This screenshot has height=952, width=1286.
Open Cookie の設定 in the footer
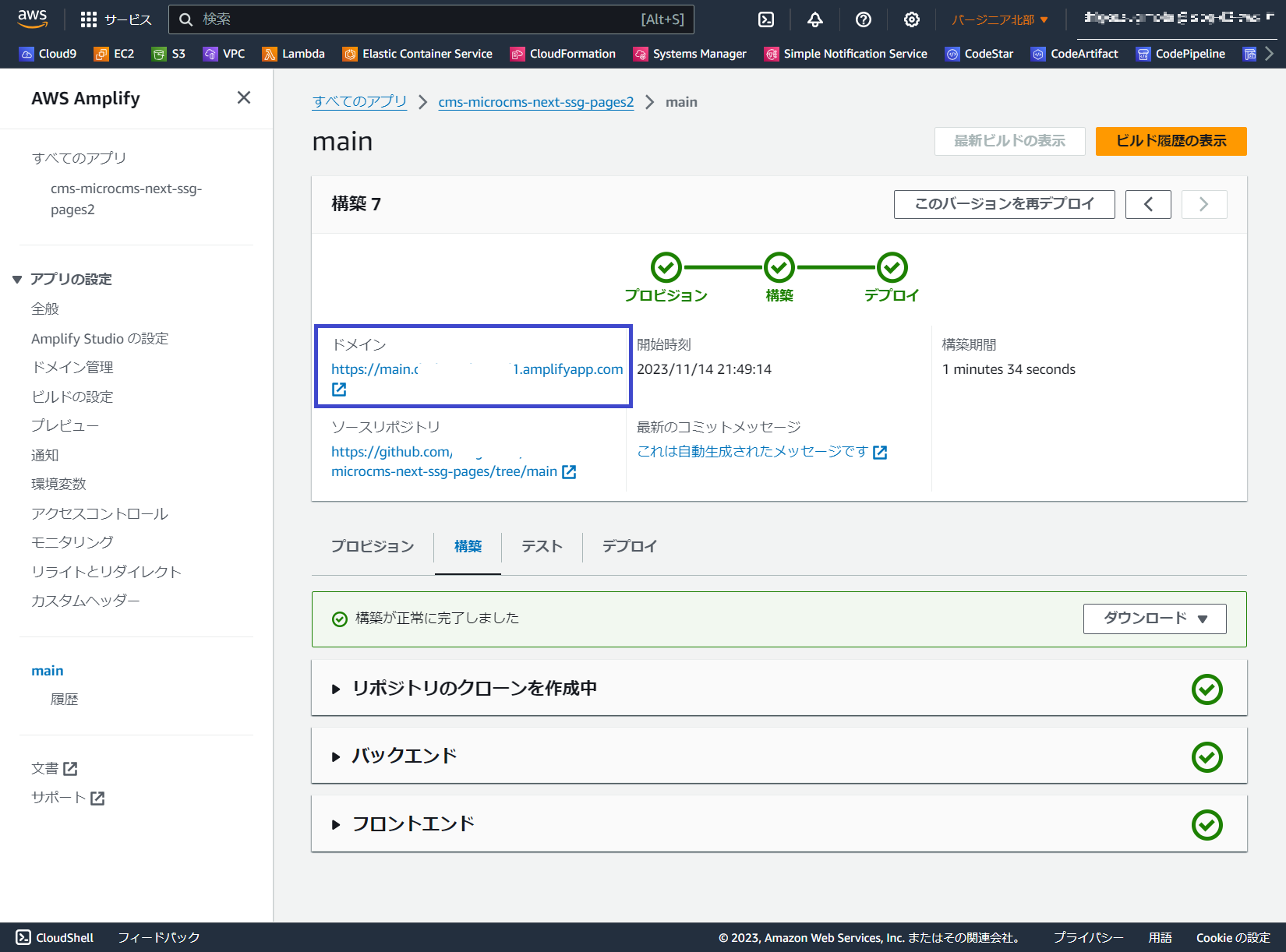(x=1233, y=938)
